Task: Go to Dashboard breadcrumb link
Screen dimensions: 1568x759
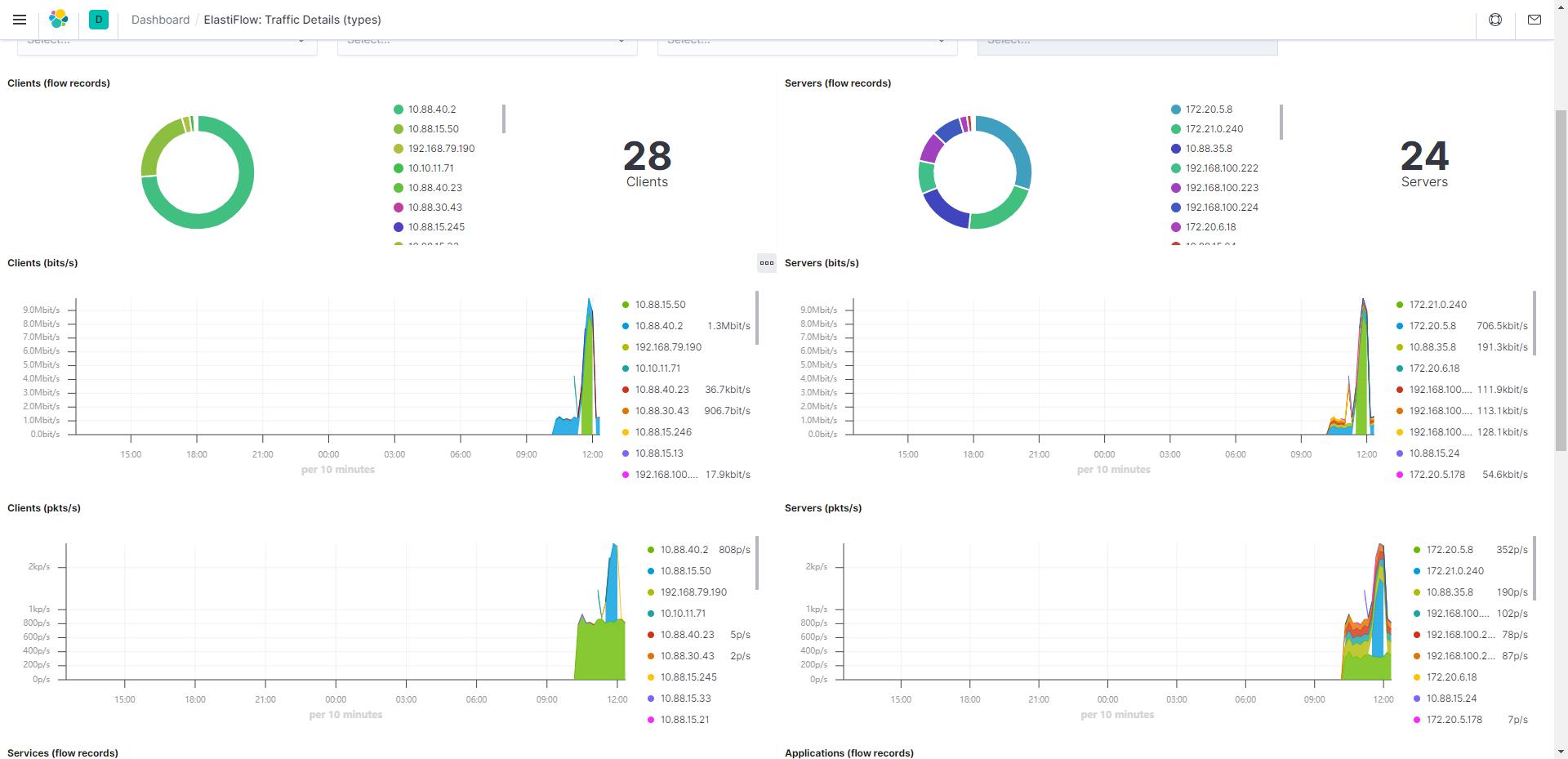Action: tap(160, 20)
